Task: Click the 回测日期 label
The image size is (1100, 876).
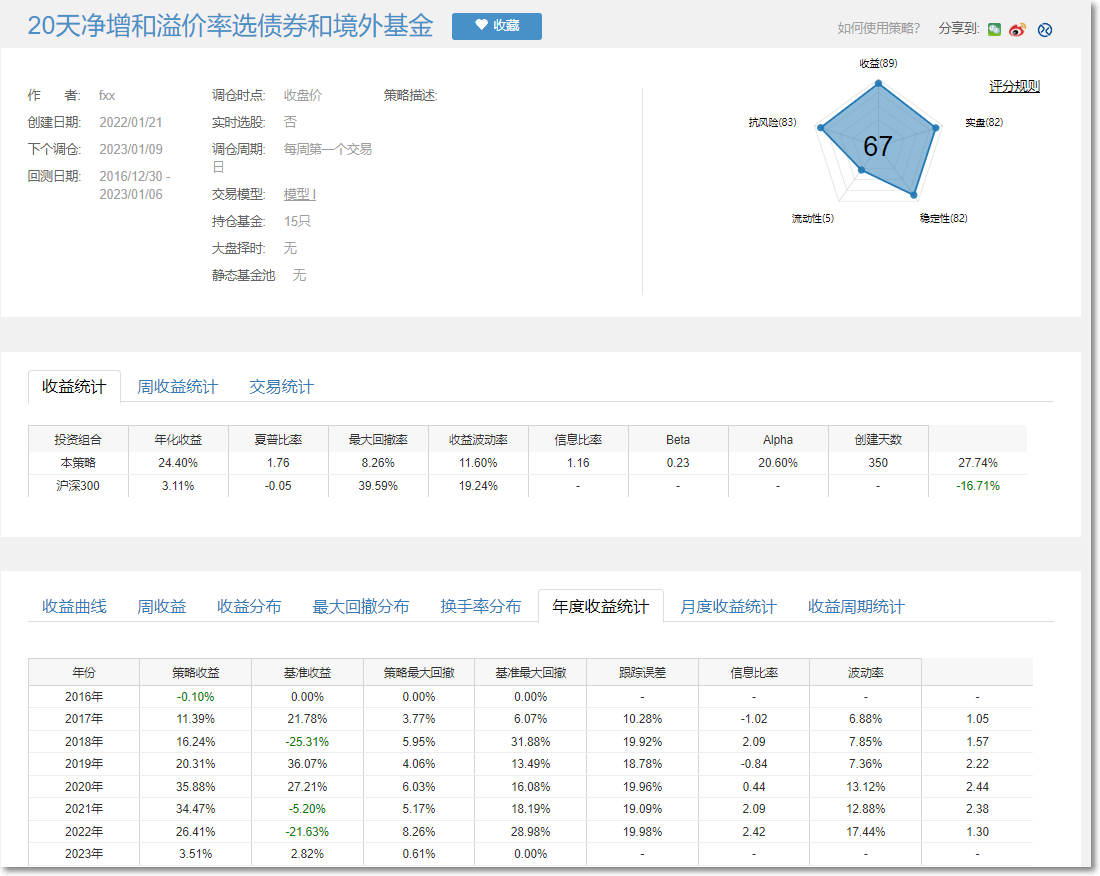Action: tap(54, 176)
